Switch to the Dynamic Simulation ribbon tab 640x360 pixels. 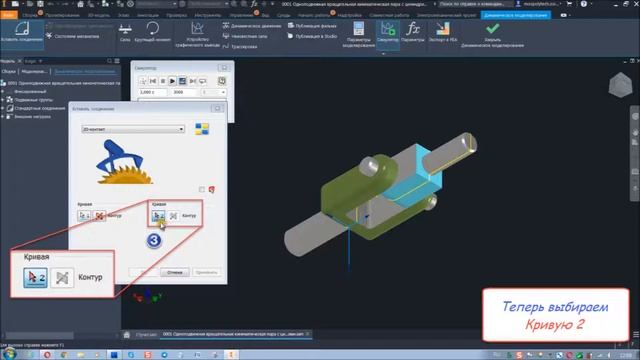[x=516, y=15]
